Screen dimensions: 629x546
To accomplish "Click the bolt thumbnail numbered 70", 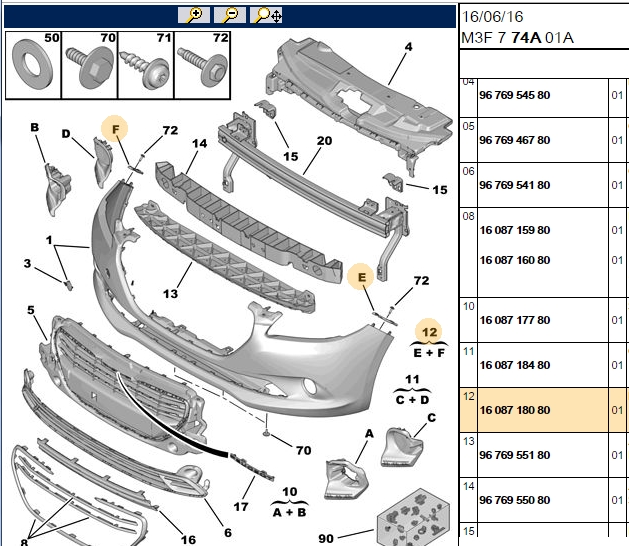I will point(89,65).
